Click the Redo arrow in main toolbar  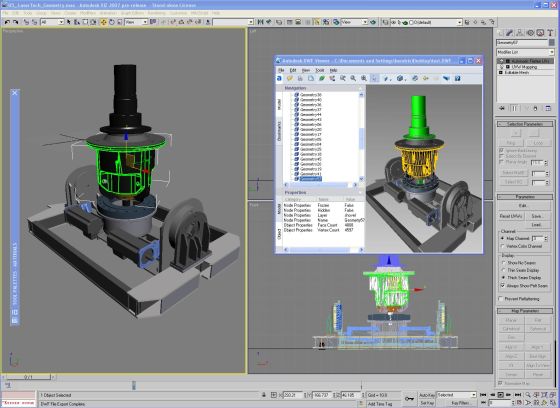[15, 22]
